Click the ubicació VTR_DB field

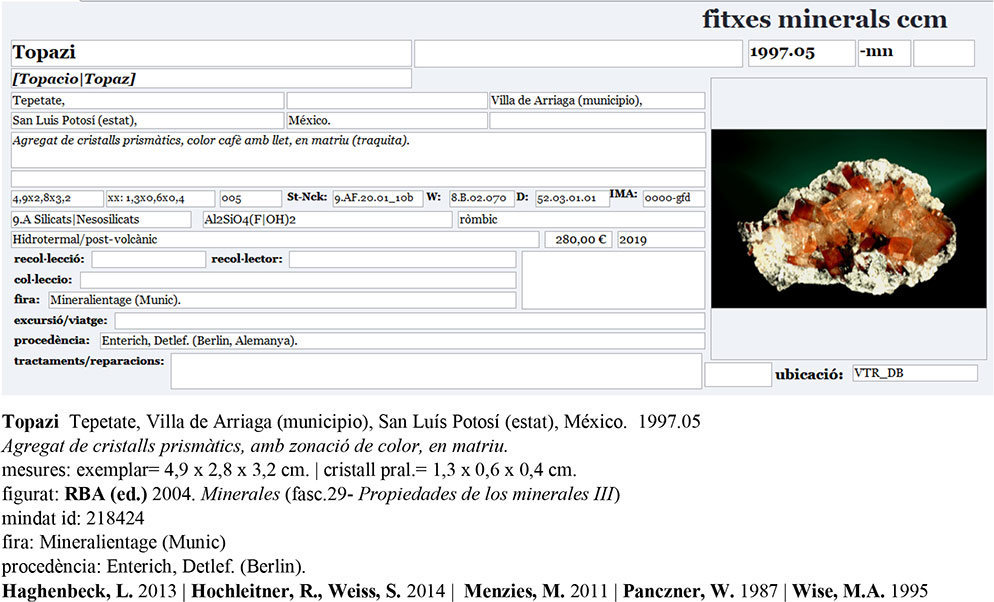(914, 373)
